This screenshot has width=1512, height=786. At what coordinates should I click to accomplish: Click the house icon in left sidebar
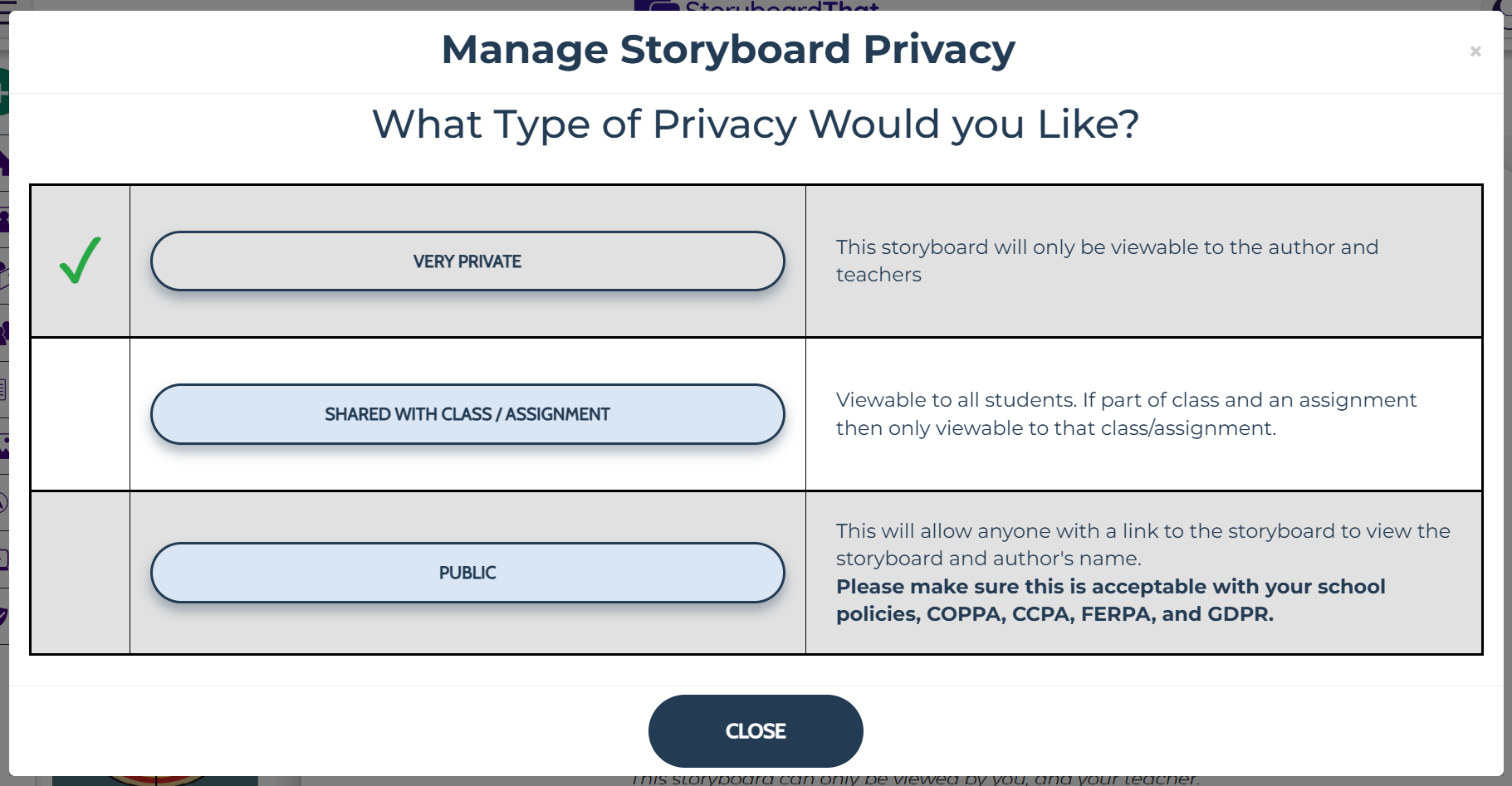point(4,163)
